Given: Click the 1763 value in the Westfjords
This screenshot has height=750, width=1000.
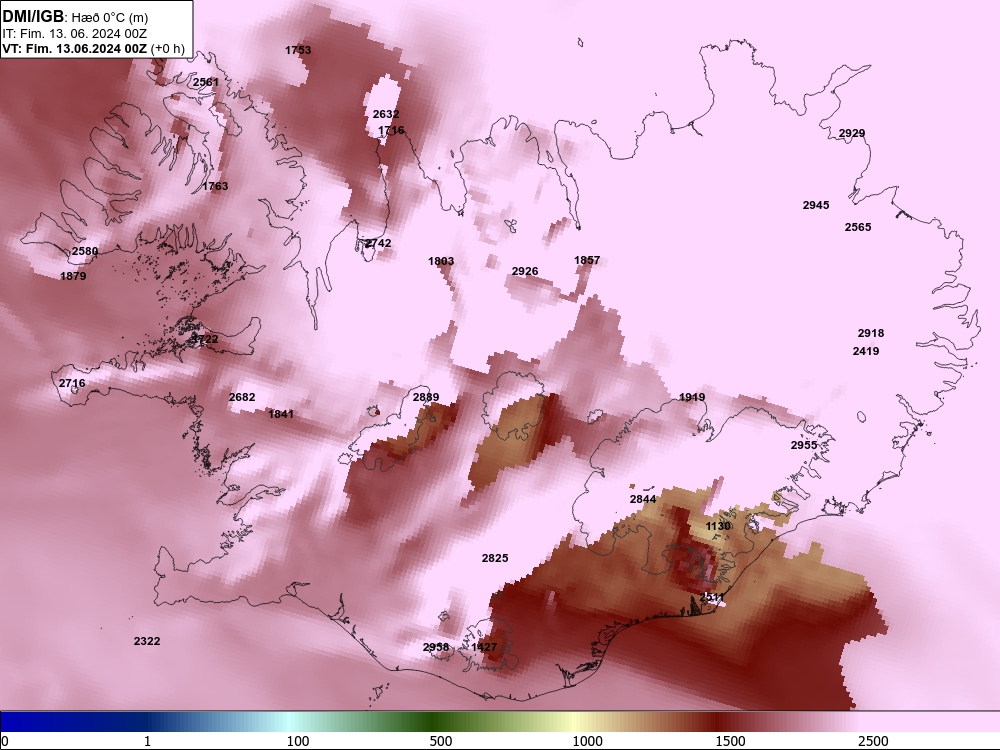Looking at the screenshot, I should (215, 186).
